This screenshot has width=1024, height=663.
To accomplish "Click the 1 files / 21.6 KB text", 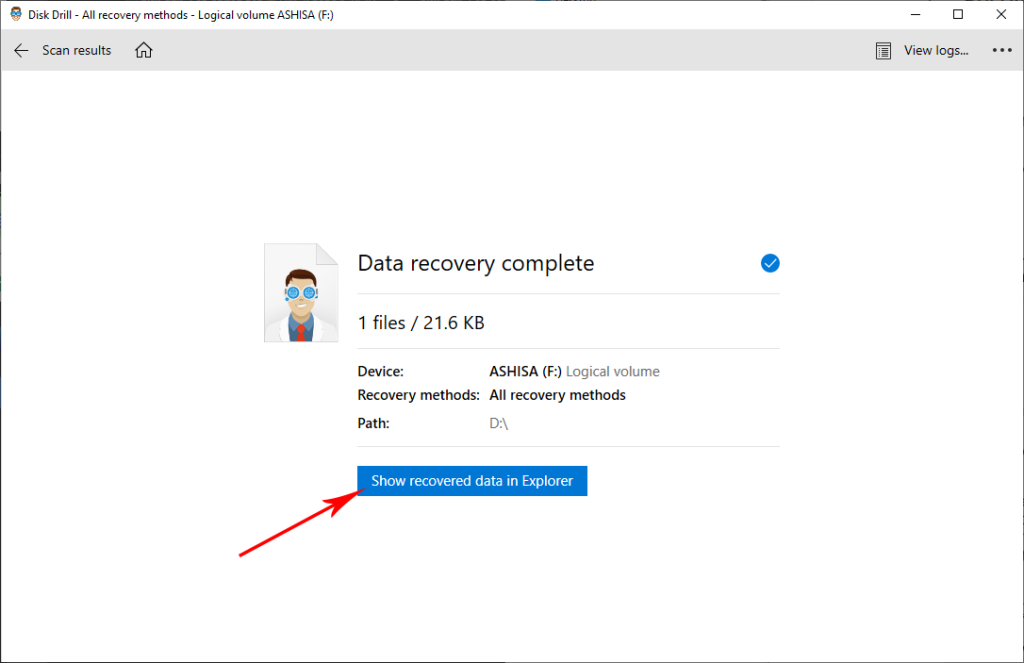I will pos(421,323).
